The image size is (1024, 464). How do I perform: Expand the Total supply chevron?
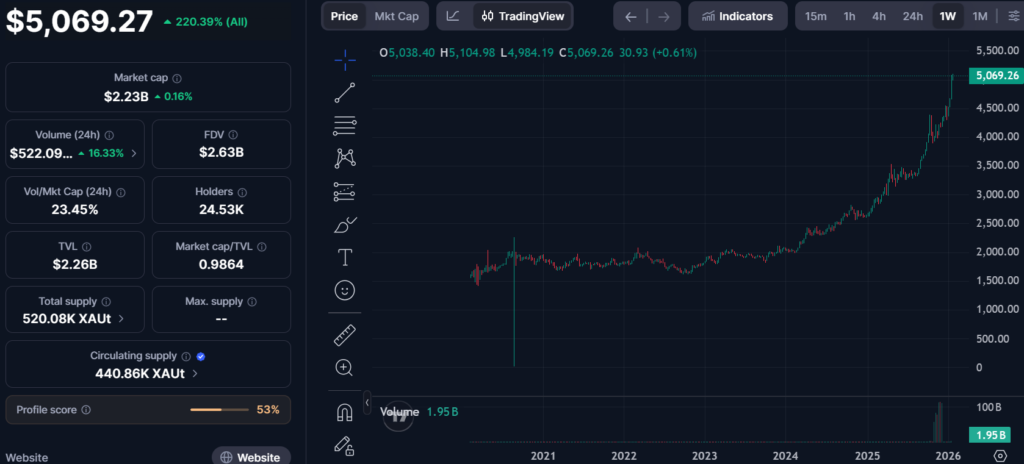pyautogui.click(x=122, y=319)
